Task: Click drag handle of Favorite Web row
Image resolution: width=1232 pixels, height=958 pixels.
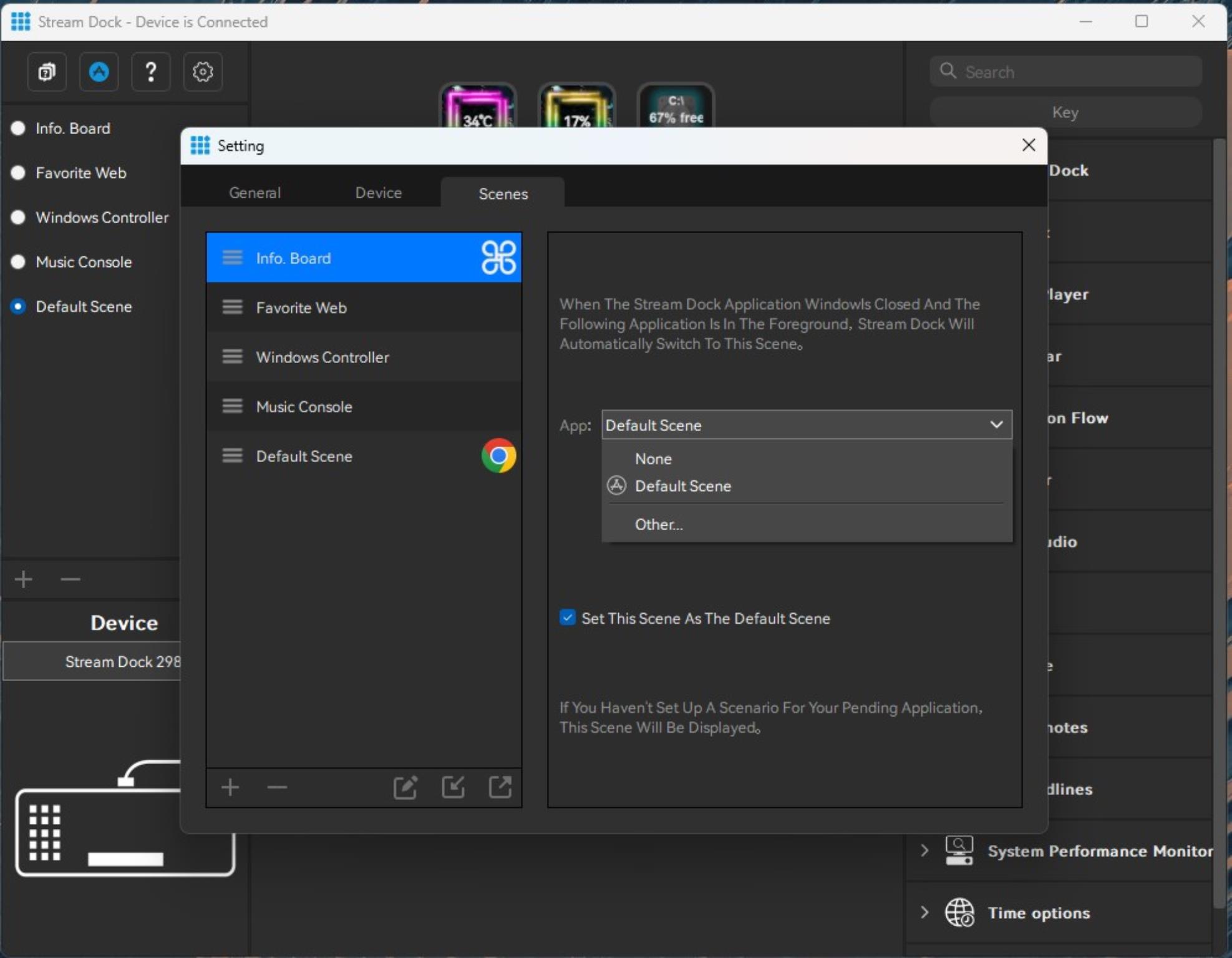Action: click(233, 307)
